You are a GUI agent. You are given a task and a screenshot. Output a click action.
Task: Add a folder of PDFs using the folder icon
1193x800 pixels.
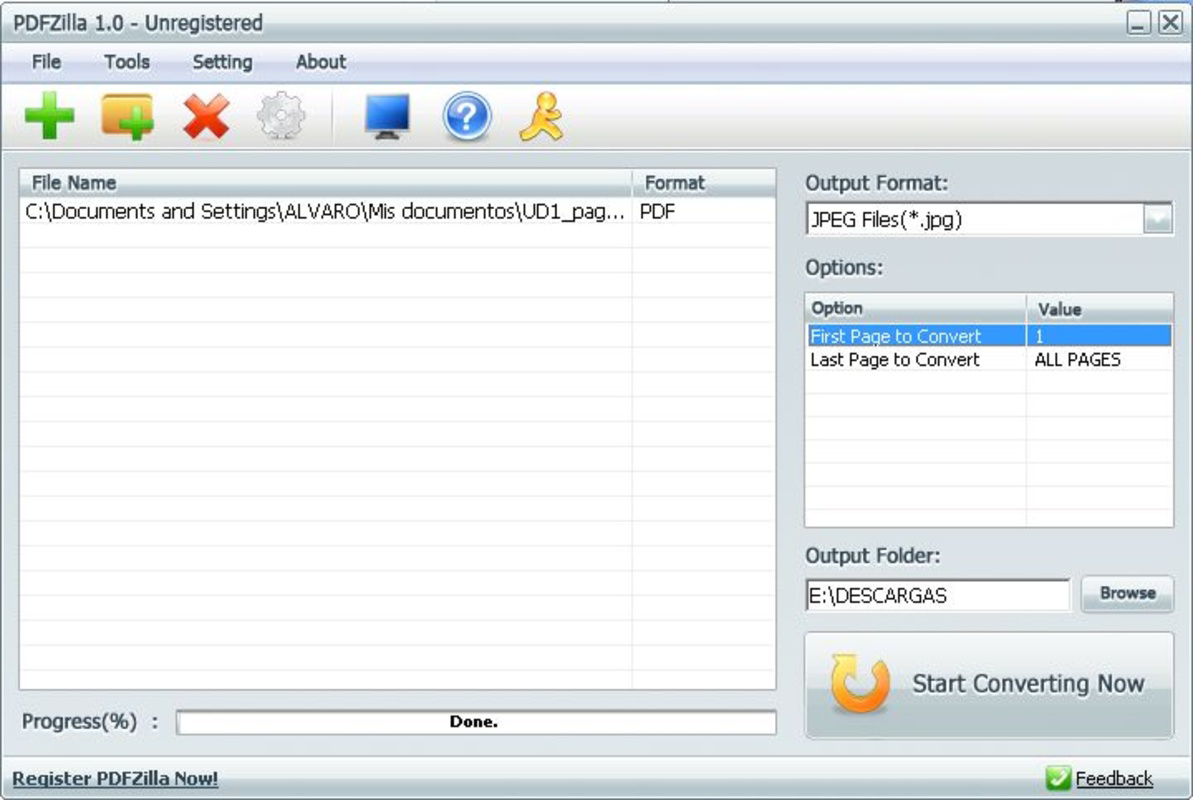point(126,116)
